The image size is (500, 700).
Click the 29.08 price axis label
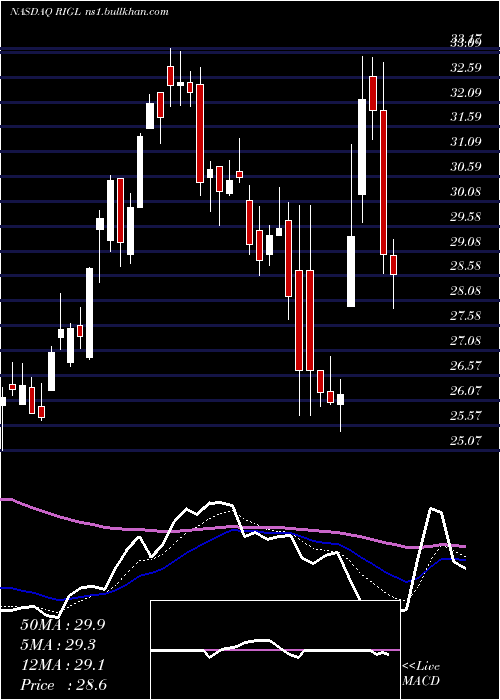pyautogui.click(x=466, y=242)
